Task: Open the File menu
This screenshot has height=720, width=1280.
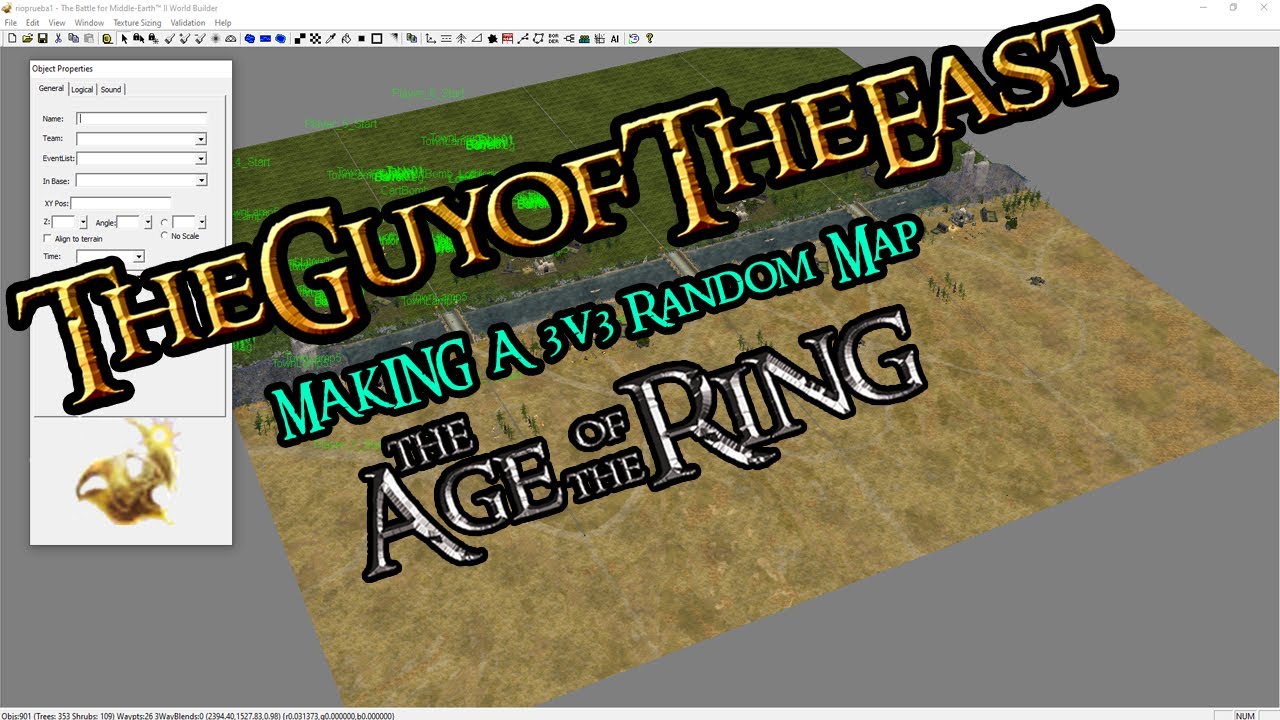Action: 11,23
